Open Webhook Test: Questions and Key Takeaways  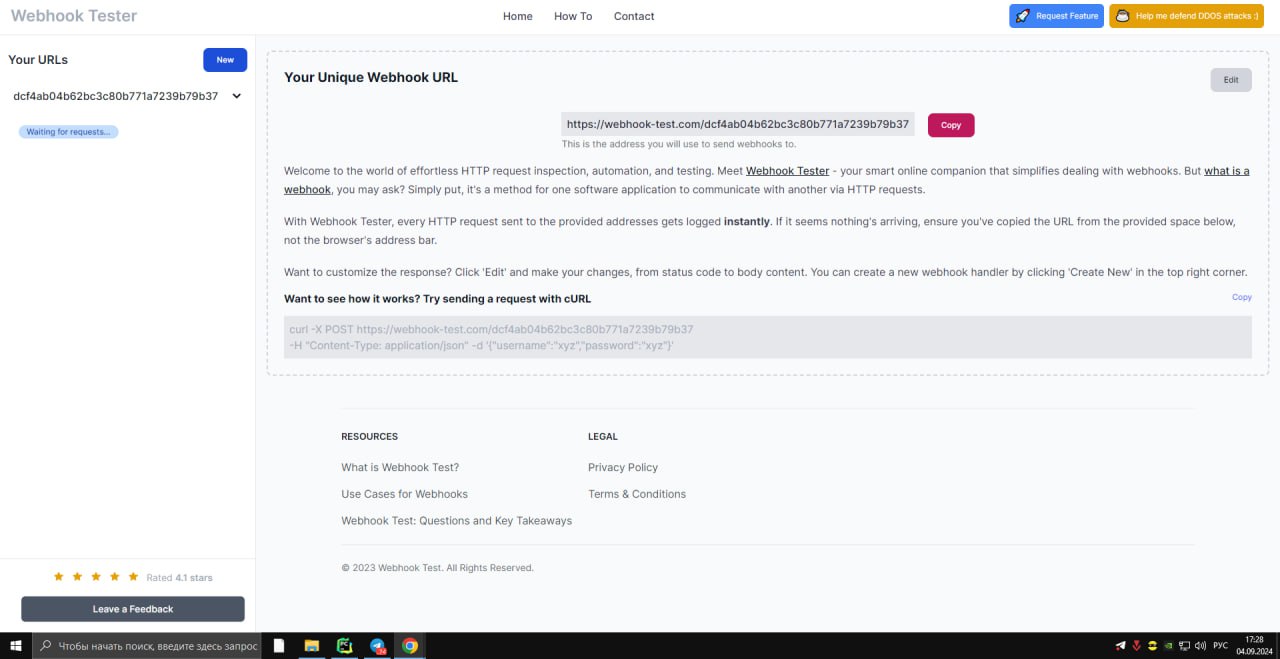(456, 521)
